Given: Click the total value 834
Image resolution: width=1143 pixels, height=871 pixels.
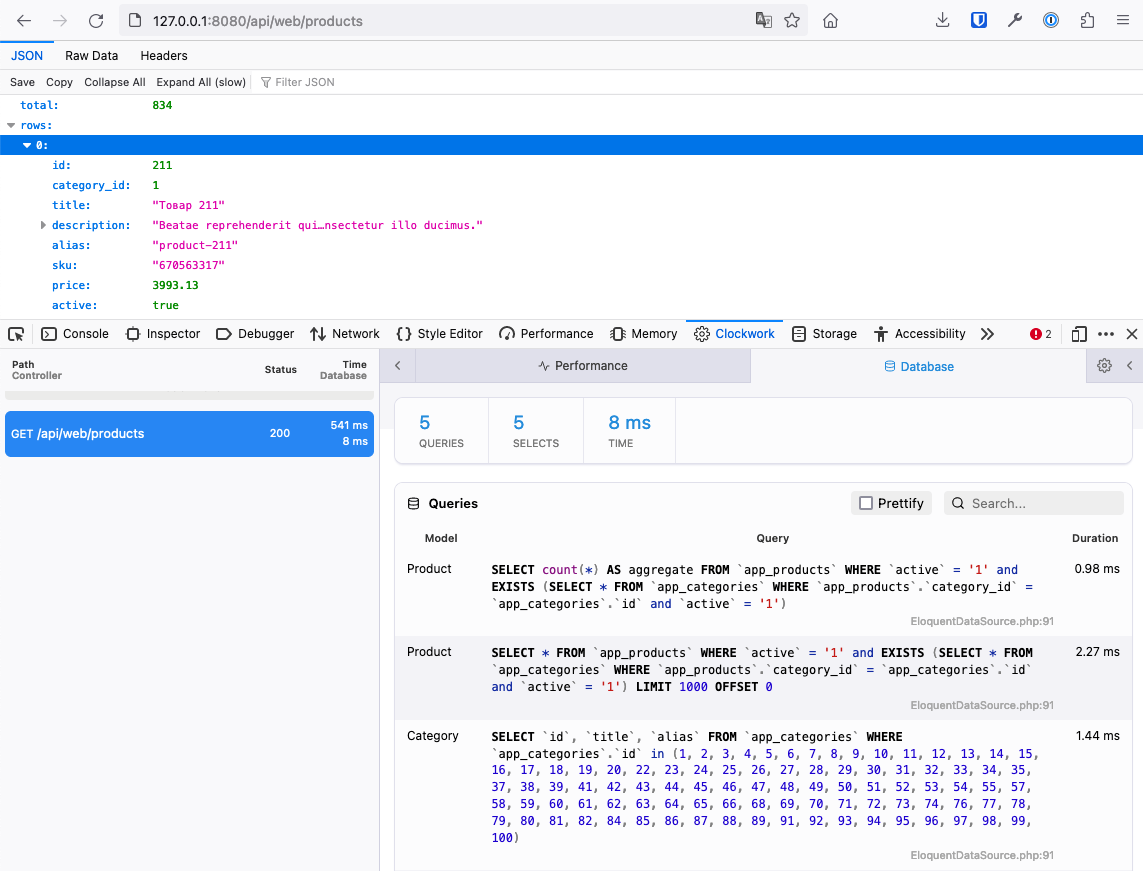Looking at the screenshot, I should pos(162,105).
